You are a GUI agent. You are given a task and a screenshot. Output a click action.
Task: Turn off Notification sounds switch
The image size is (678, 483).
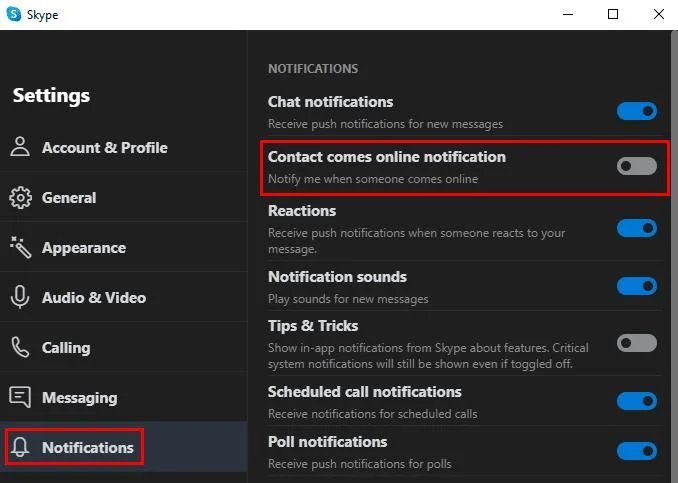coord(636,286)
